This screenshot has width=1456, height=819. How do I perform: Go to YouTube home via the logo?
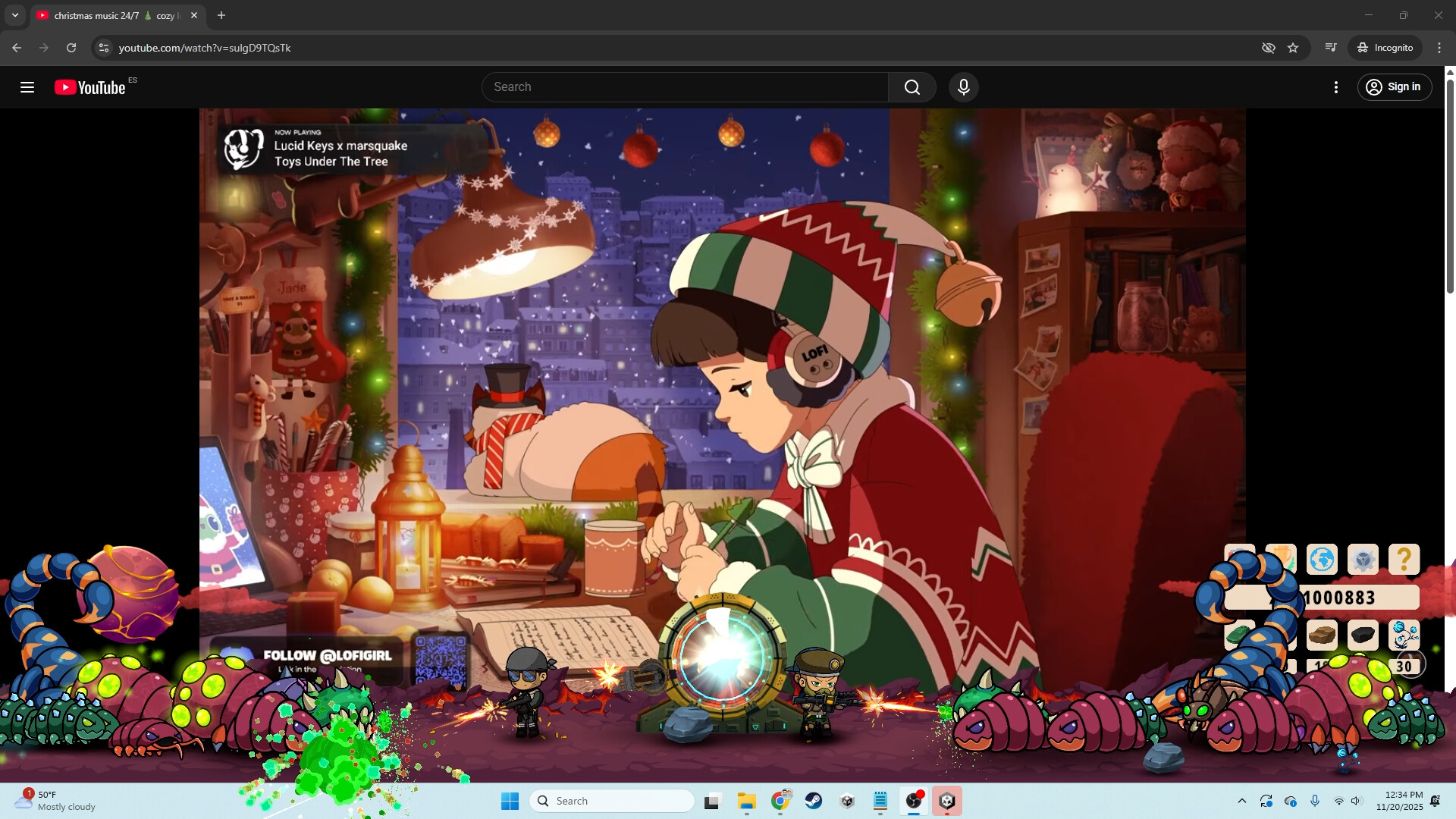click(90, 86)
